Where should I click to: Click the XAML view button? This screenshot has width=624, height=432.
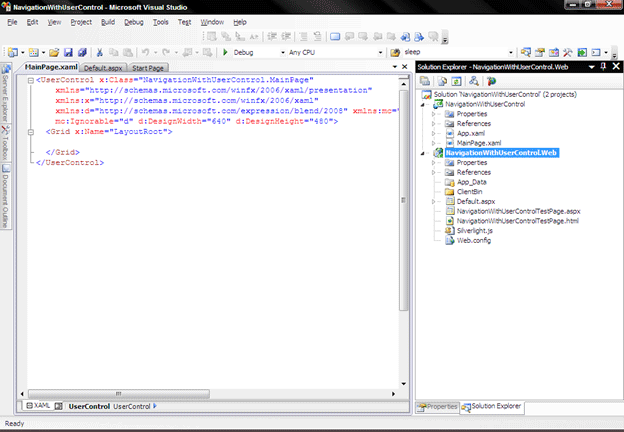point(38,406)
